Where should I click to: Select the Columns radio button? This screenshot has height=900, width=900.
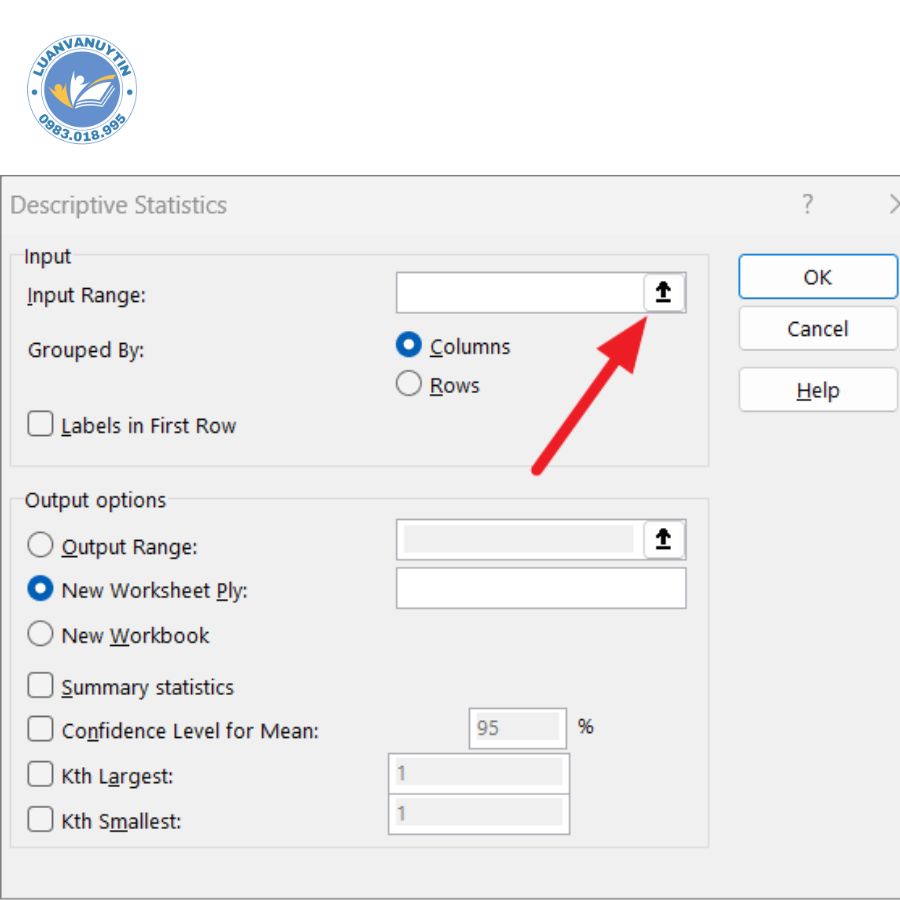click(409, 346)
